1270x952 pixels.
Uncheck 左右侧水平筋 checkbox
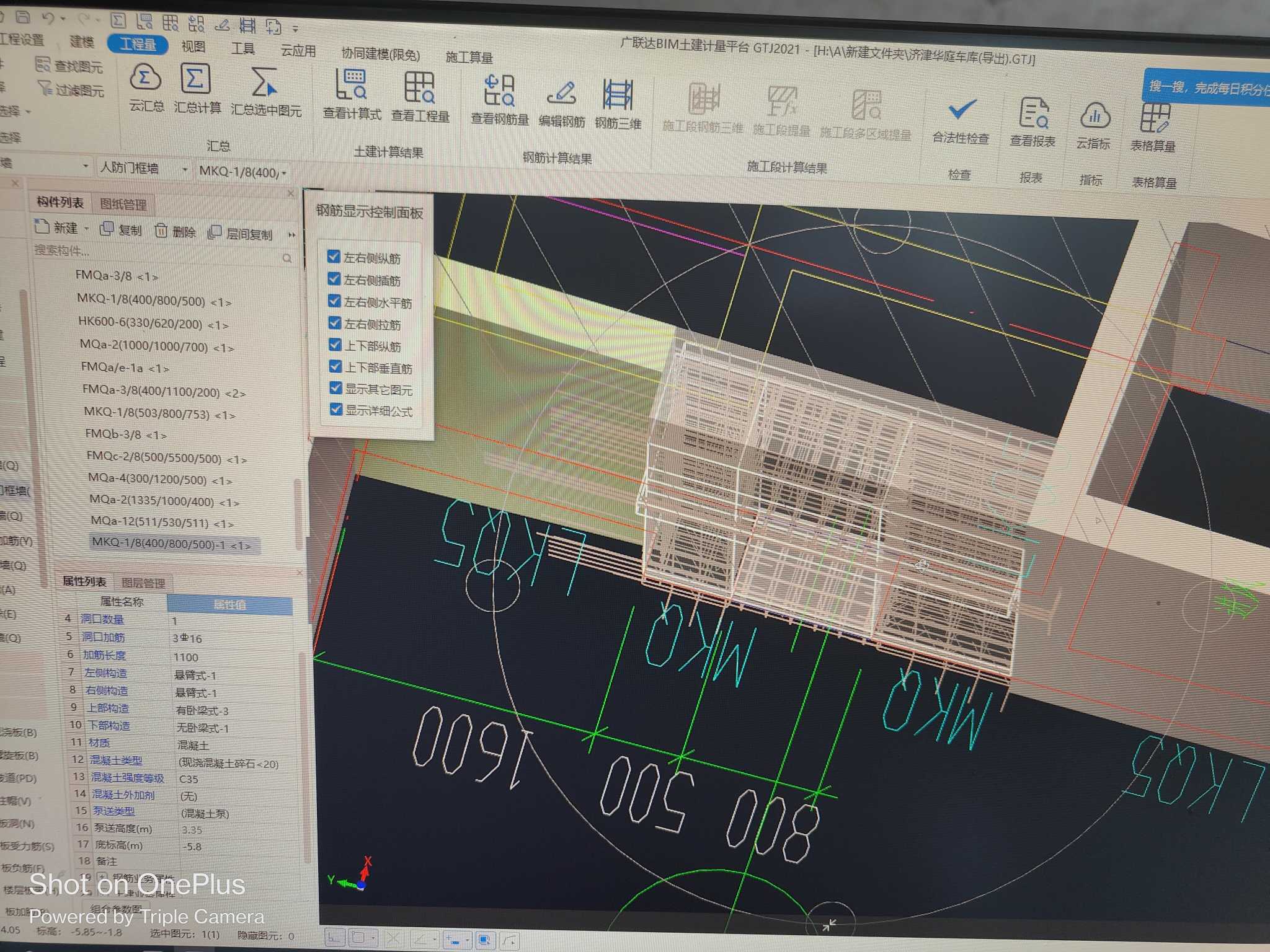pyautogui.click(x=334, y=301)
